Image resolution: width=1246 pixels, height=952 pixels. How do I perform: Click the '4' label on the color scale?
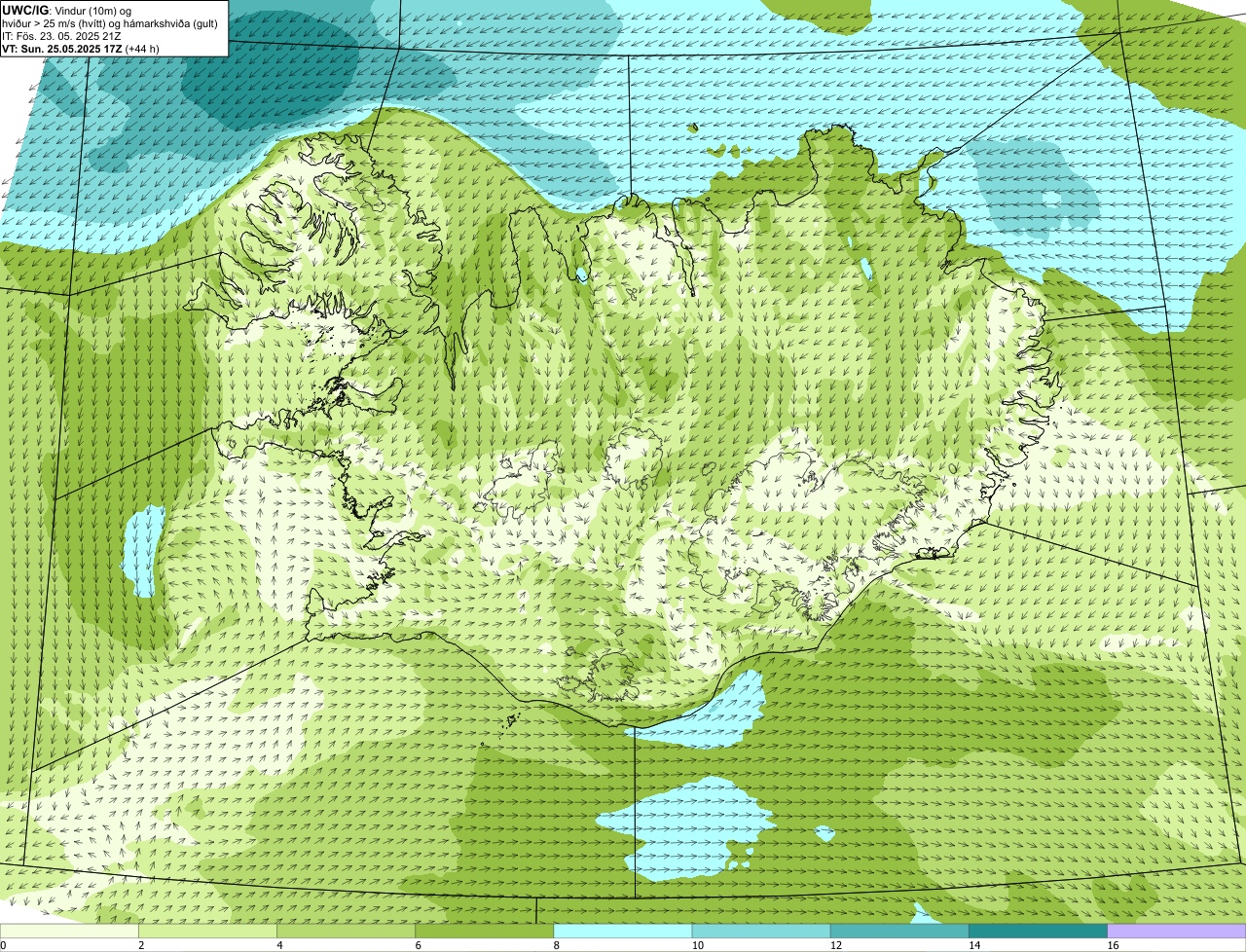coord(279,945)
